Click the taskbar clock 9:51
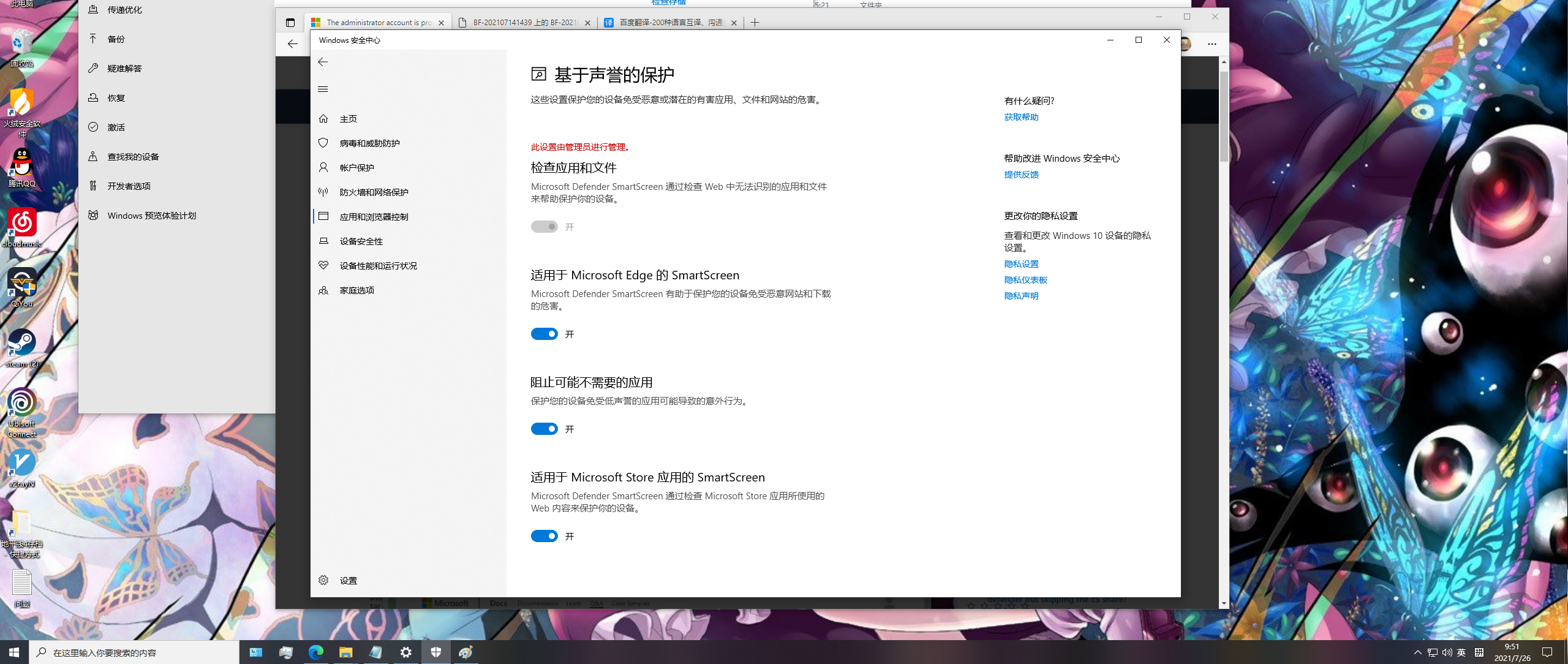 click(x=1512, y=652)
